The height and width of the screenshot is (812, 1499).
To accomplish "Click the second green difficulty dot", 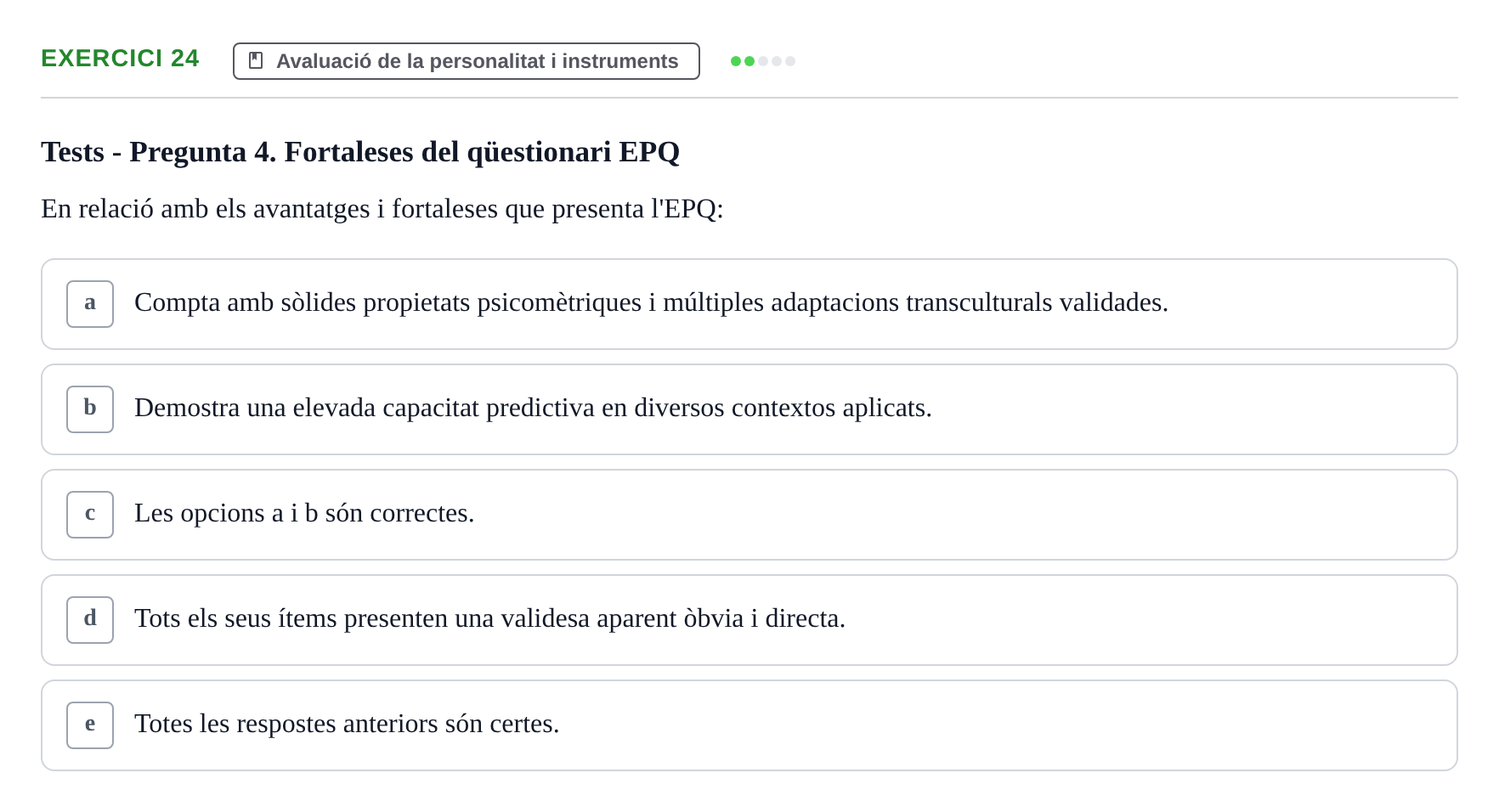I will [x=749, y=61].
